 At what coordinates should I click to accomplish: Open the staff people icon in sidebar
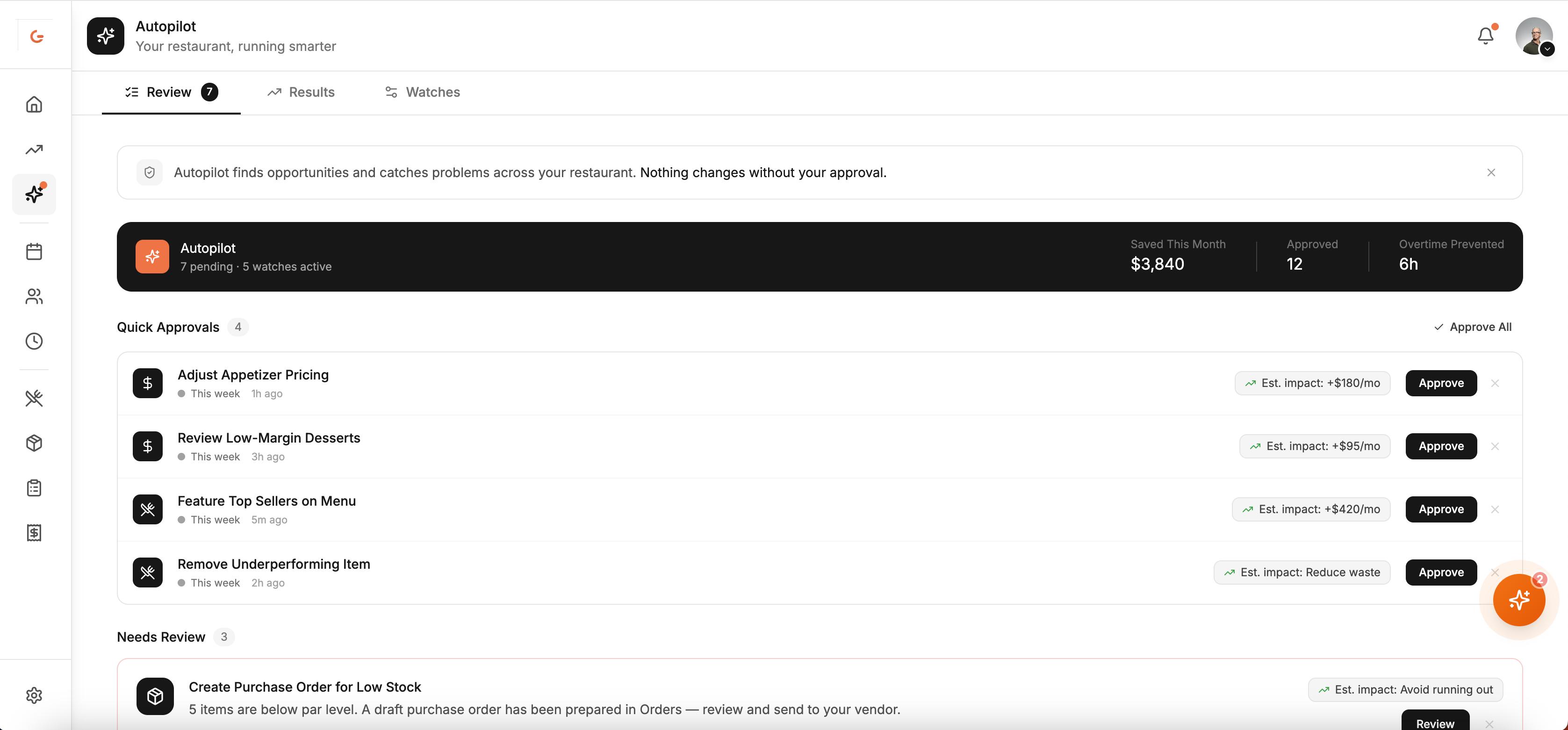coord(34,296)
